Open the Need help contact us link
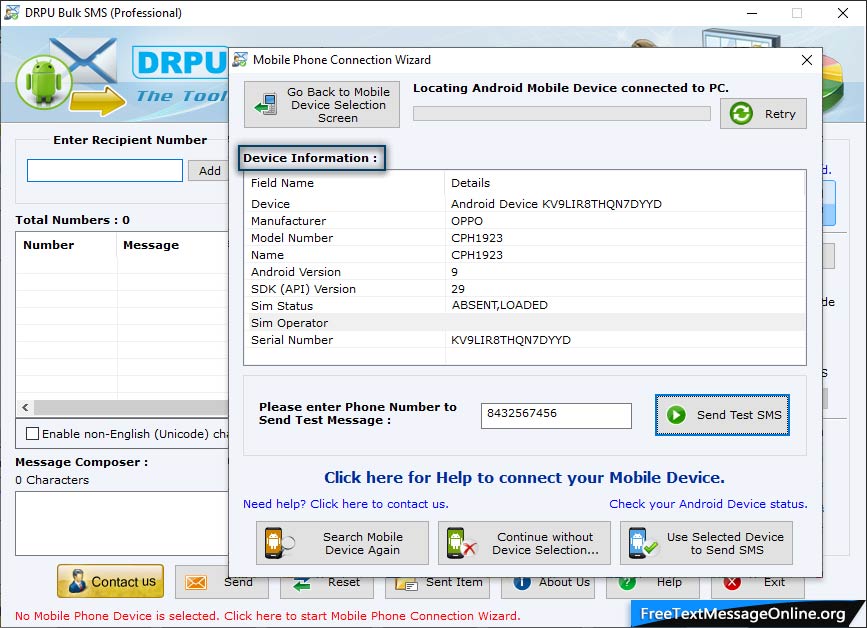Image resolution: width=867 pixels, height=628 pixels. (346, 504)
